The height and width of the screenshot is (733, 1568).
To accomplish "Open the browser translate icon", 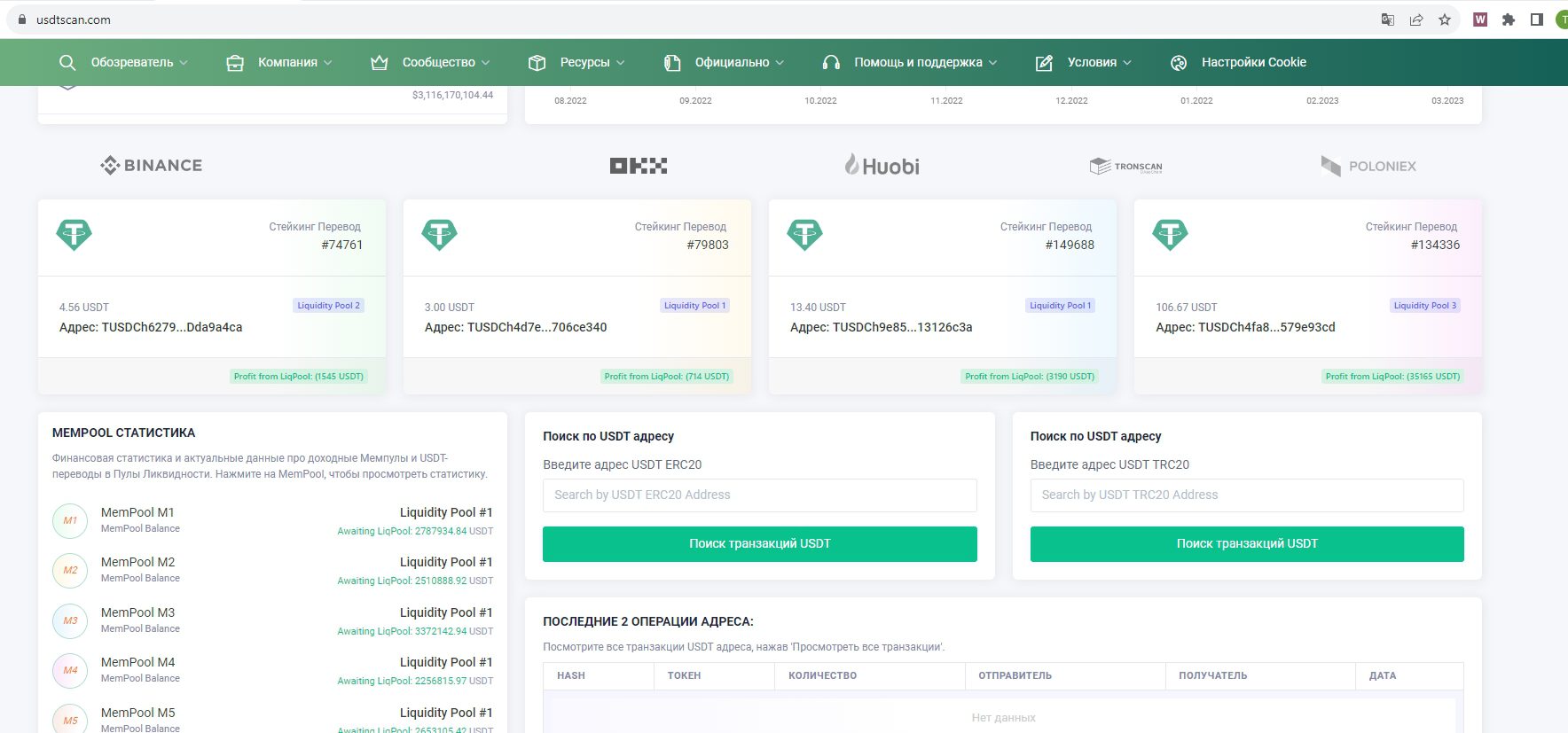I will point(1388,19).
